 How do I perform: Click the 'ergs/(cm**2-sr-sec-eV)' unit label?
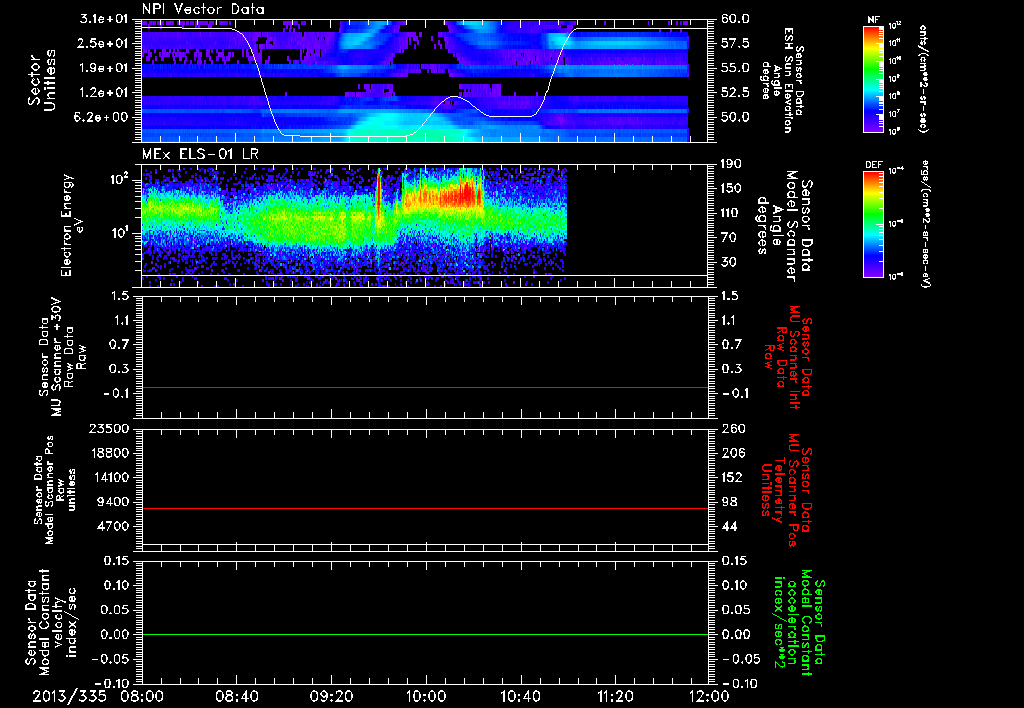(924, 223)
